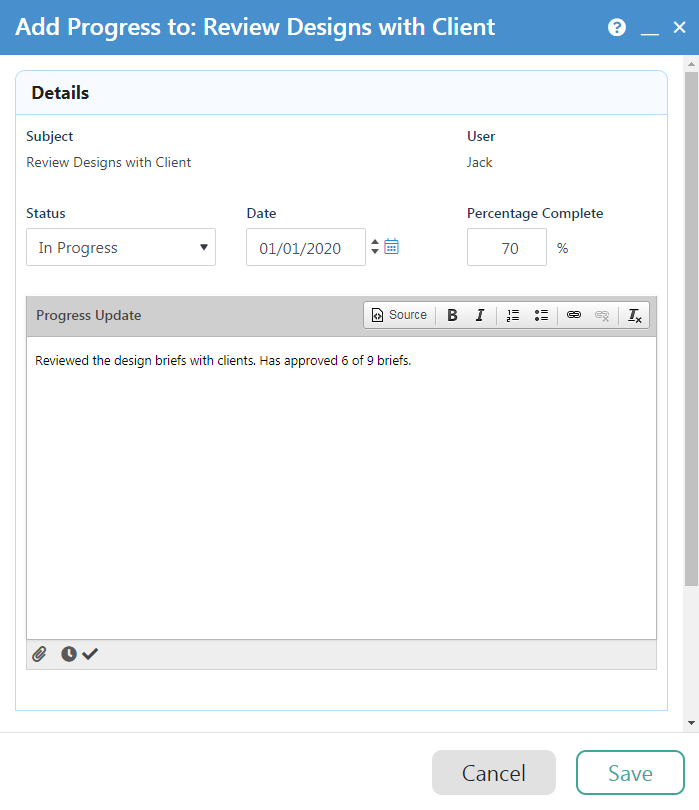
Task: Click the Save button
Action: (x=630, y=773)
